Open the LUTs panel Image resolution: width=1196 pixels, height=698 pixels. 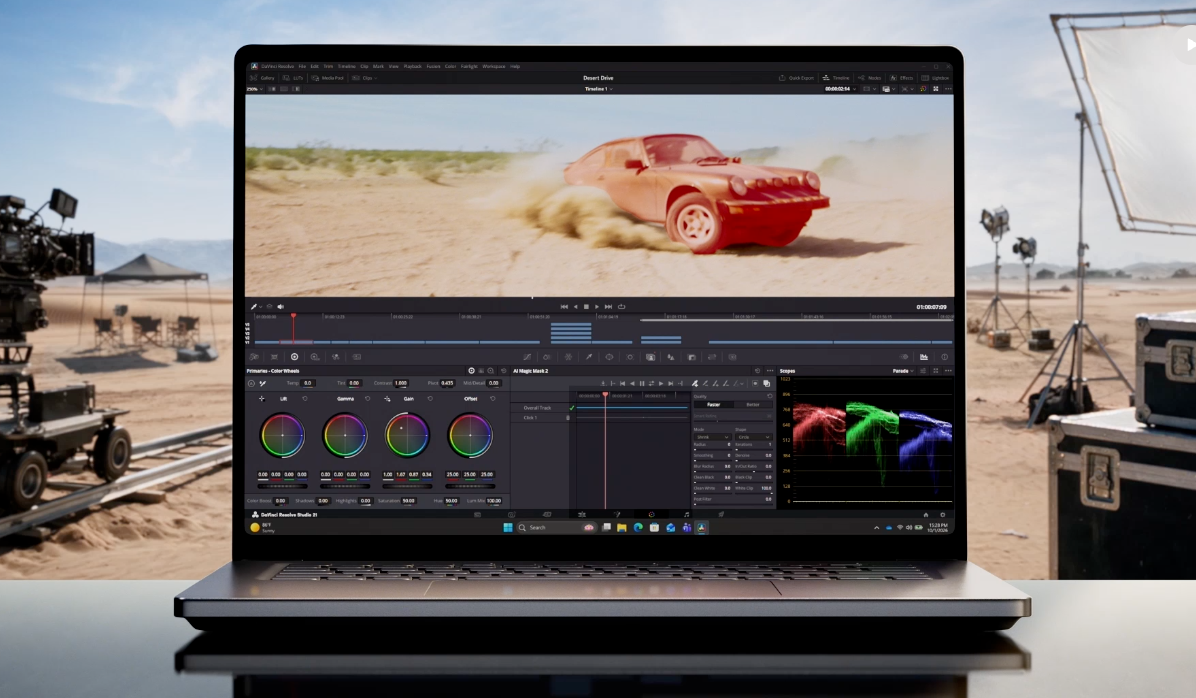293,78
